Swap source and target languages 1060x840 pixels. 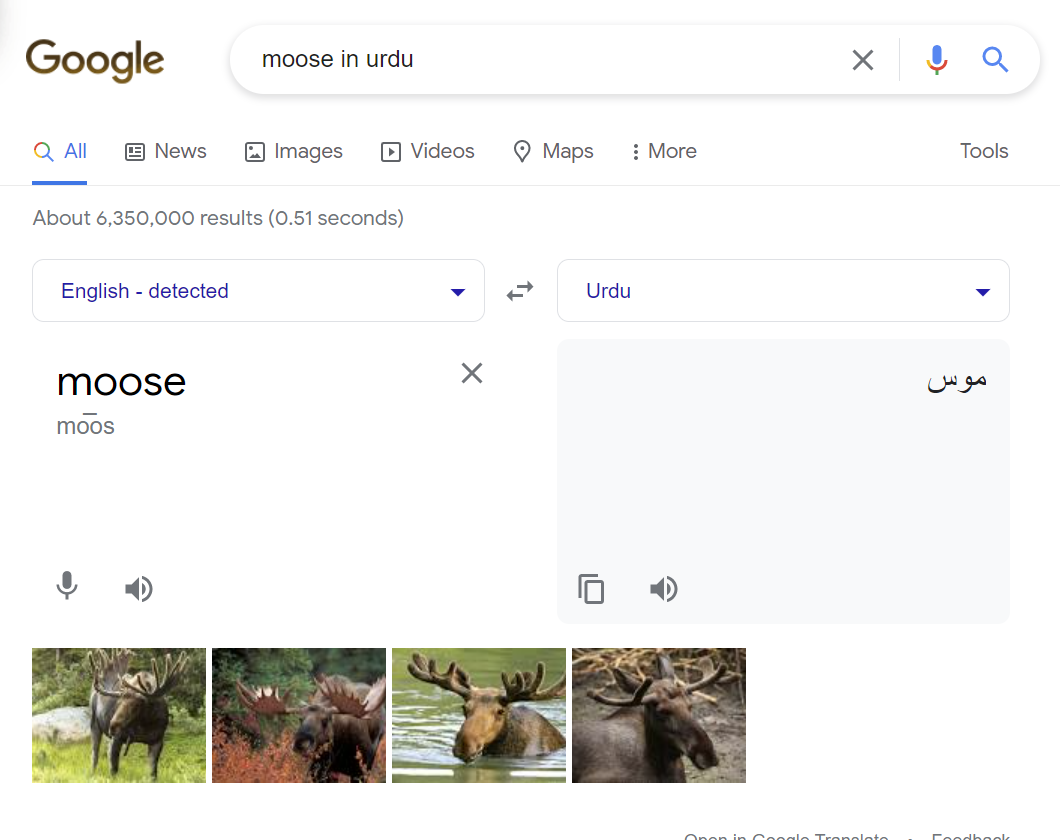520,291
